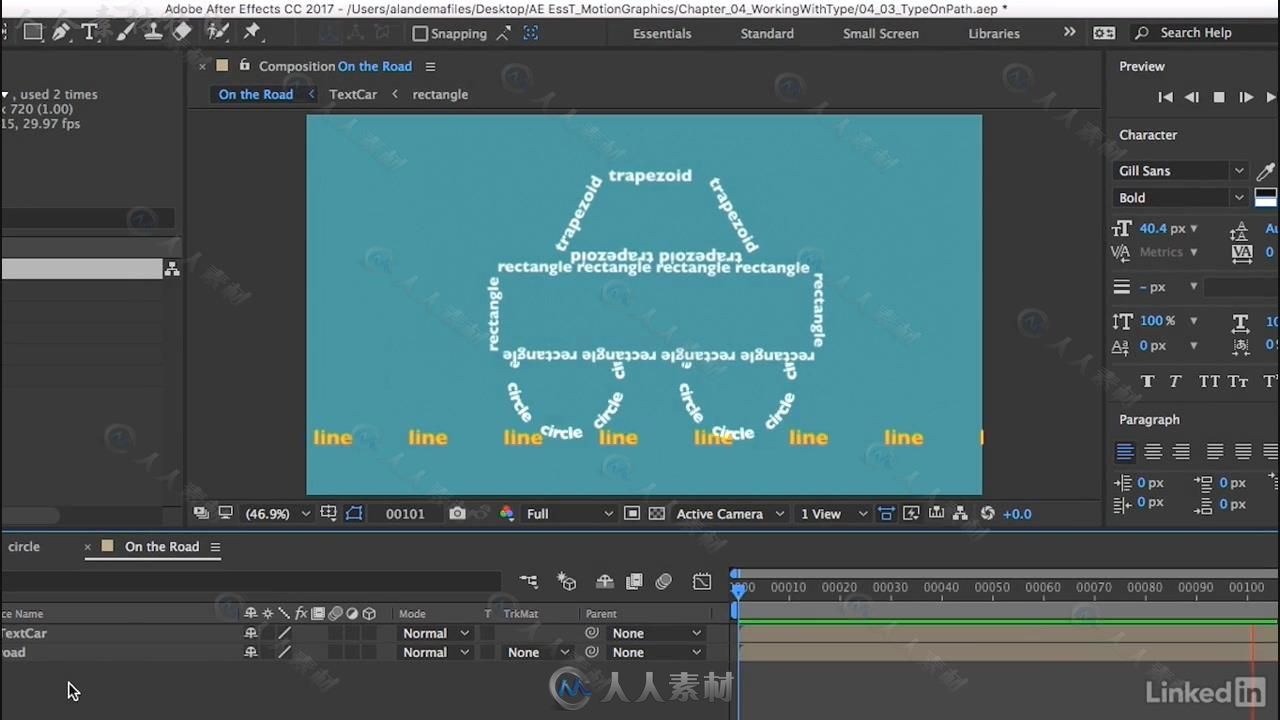Jump to first frame in Preview
The width and height of the screenshot is (1280, 720).
point(1165,97)
